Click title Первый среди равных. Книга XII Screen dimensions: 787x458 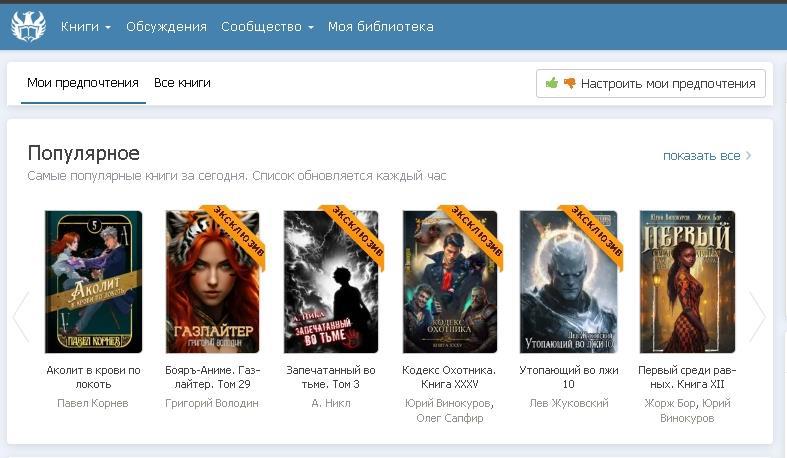(x=687, y=377)
